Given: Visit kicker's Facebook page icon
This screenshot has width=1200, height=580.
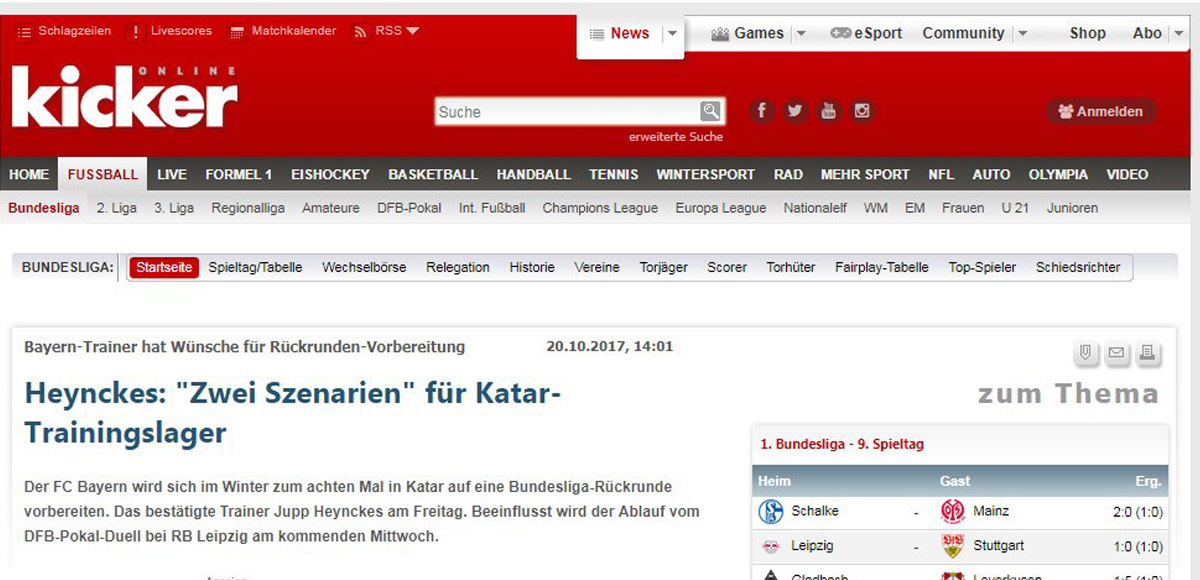Looking at the screenshot, I should pos(761,111).
